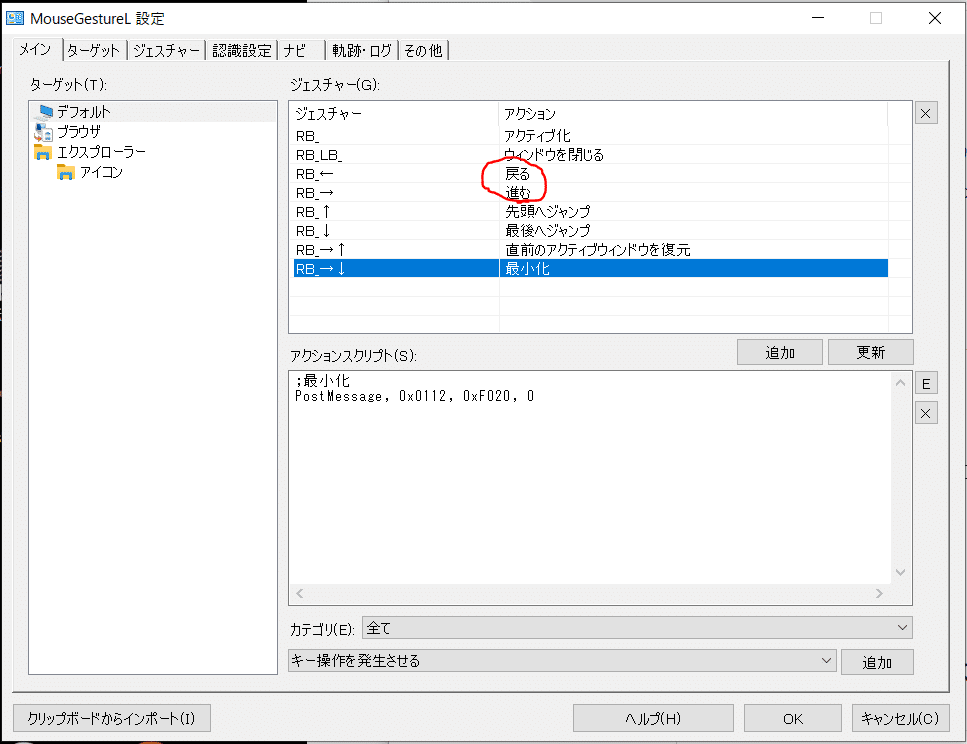
Task: Select RB_← gesture row
Action: coord(591,174)
